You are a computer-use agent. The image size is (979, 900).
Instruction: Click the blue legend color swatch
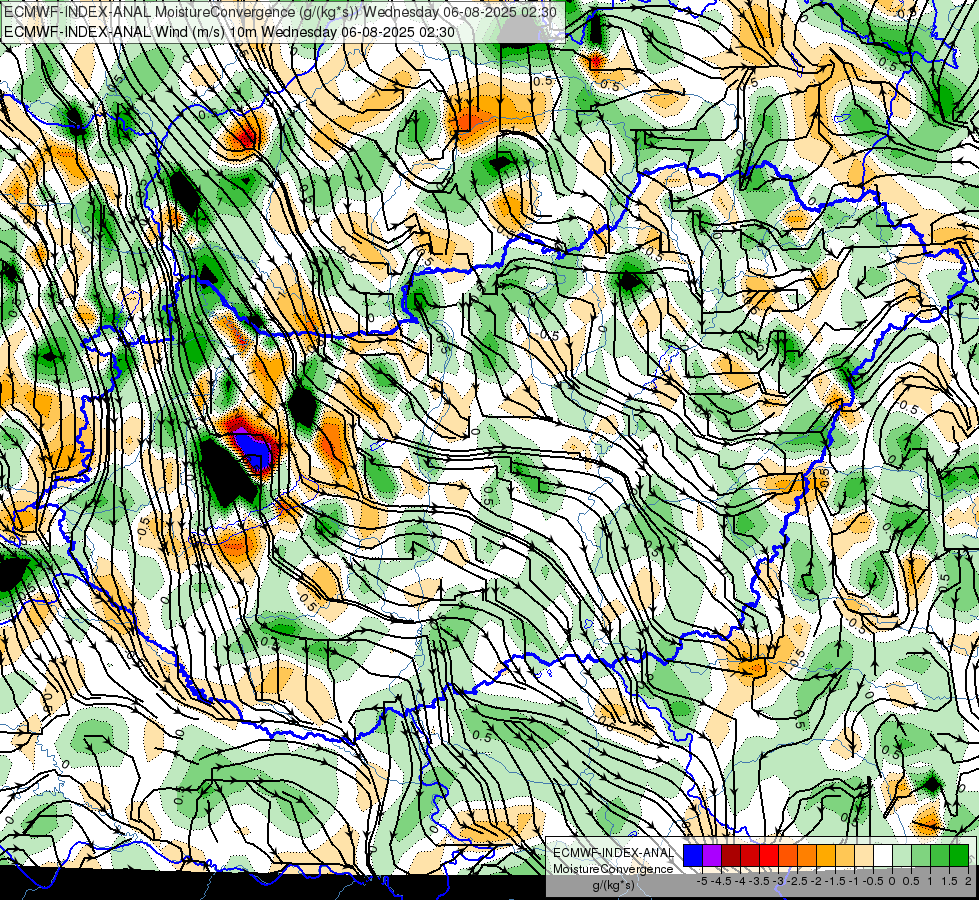[x=693, y=855]
